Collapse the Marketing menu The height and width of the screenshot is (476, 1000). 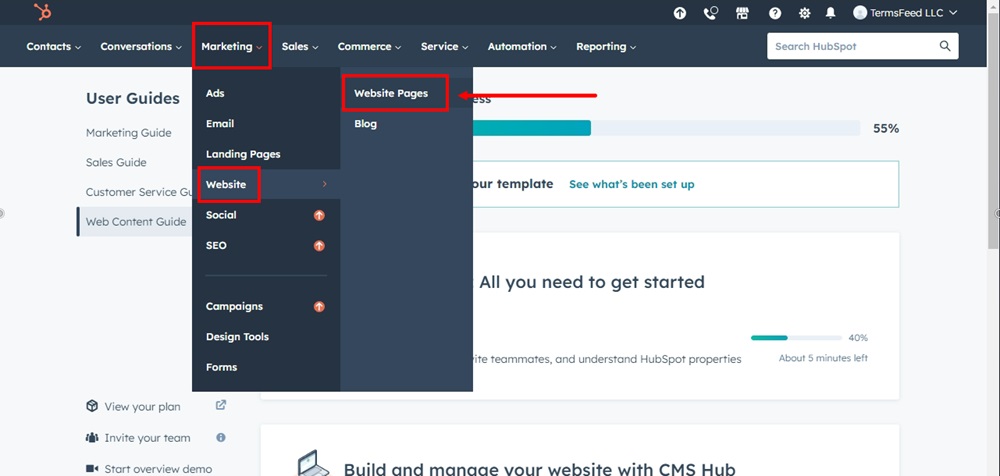[x=232, y=47]
